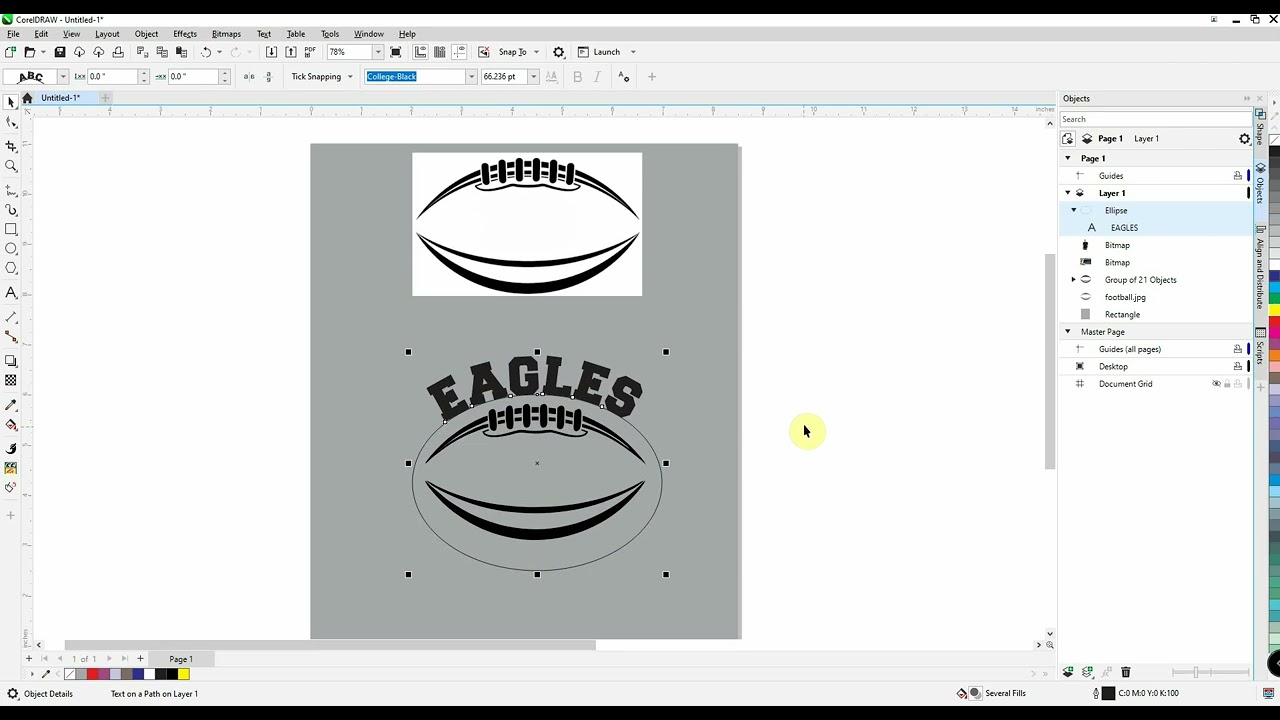Click the Welcome screen home icon
Viewport: 1280px width, 720px height.
click(27, 98)
